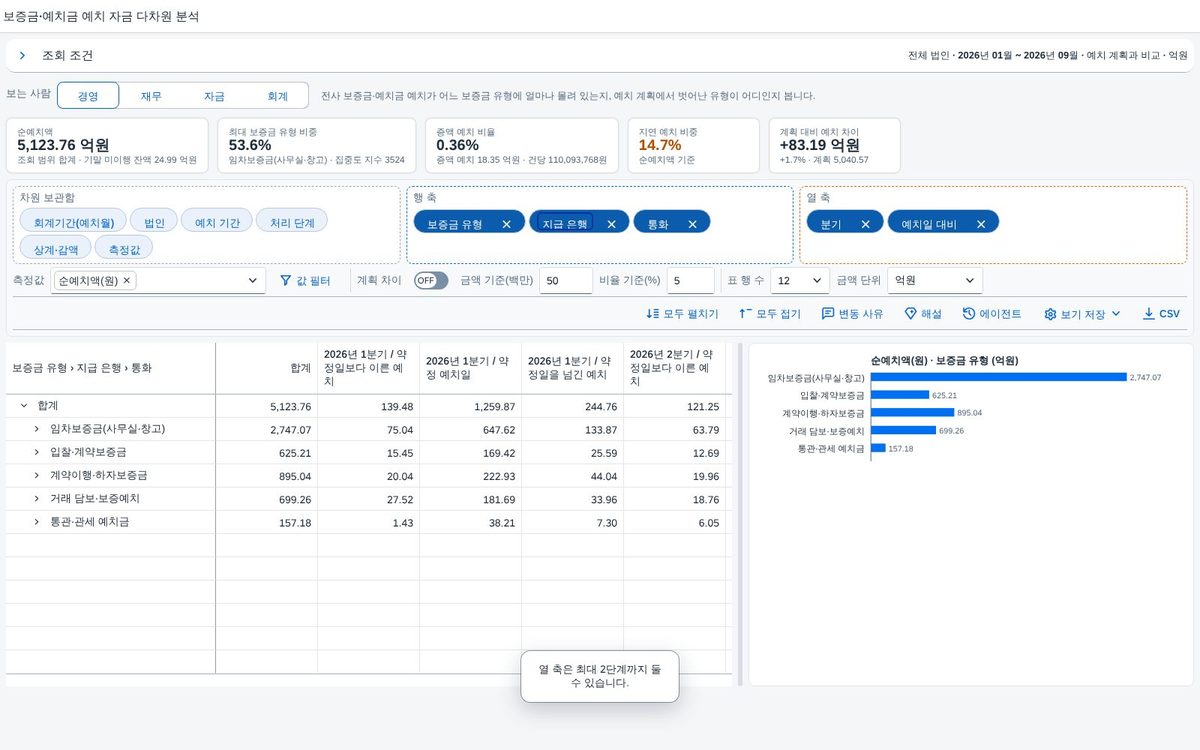Open the 해설 explanation panel
The width and height of the screenshot is (1200, 750).
(923, 314)
